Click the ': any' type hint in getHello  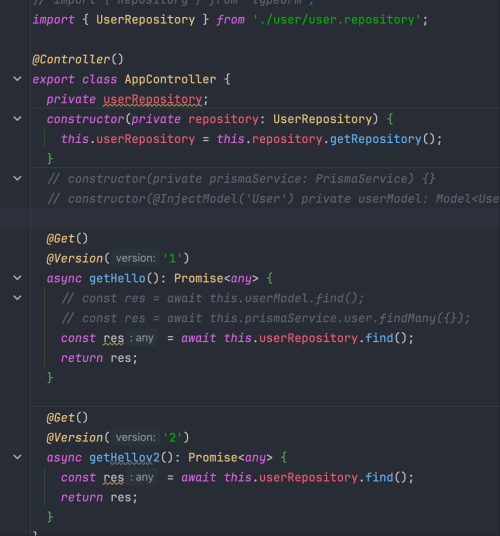click(141, 338)
